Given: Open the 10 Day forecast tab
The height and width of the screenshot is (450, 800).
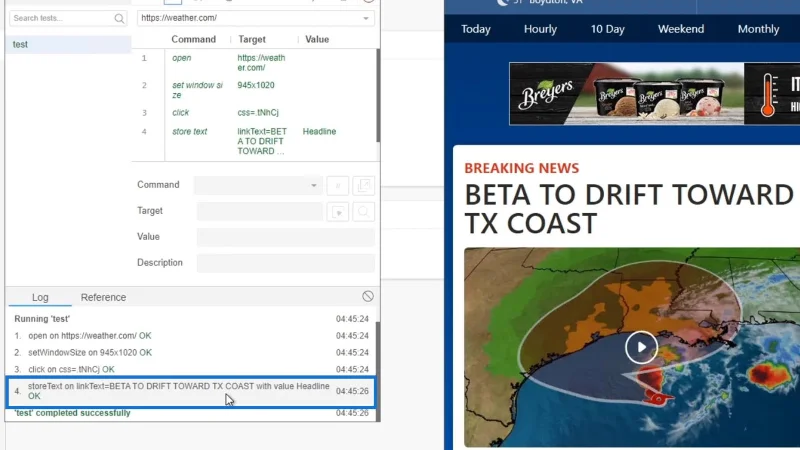Looking at the screenshot, I should click(608, 29).
